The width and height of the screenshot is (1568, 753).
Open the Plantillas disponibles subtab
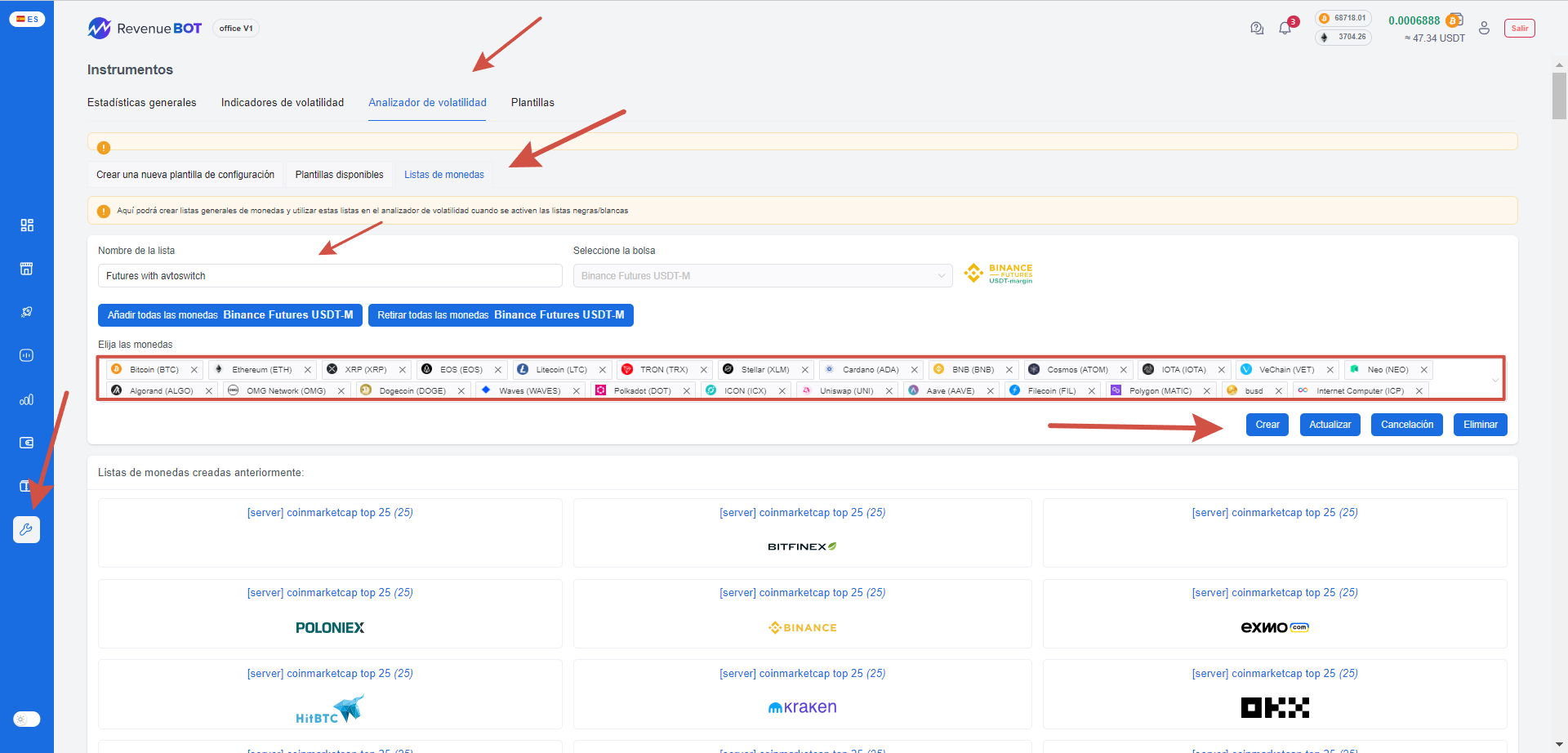(339, 175)
